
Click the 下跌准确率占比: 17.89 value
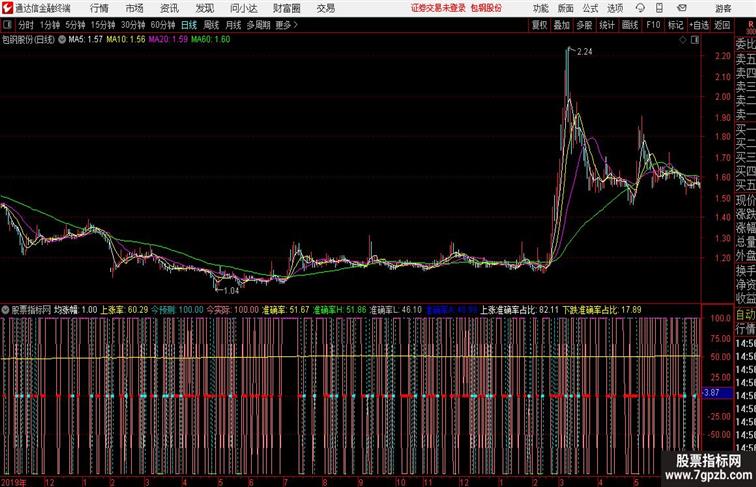coord(602,310)
